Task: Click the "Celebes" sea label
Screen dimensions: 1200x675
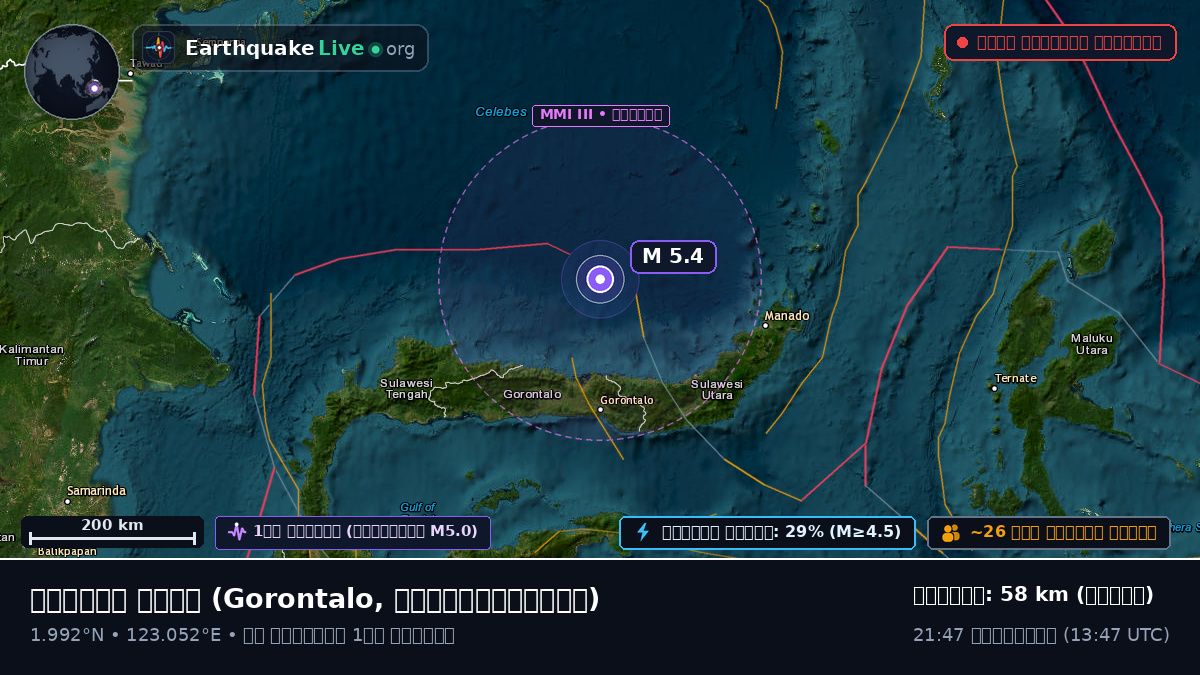Action: [501, 112]
